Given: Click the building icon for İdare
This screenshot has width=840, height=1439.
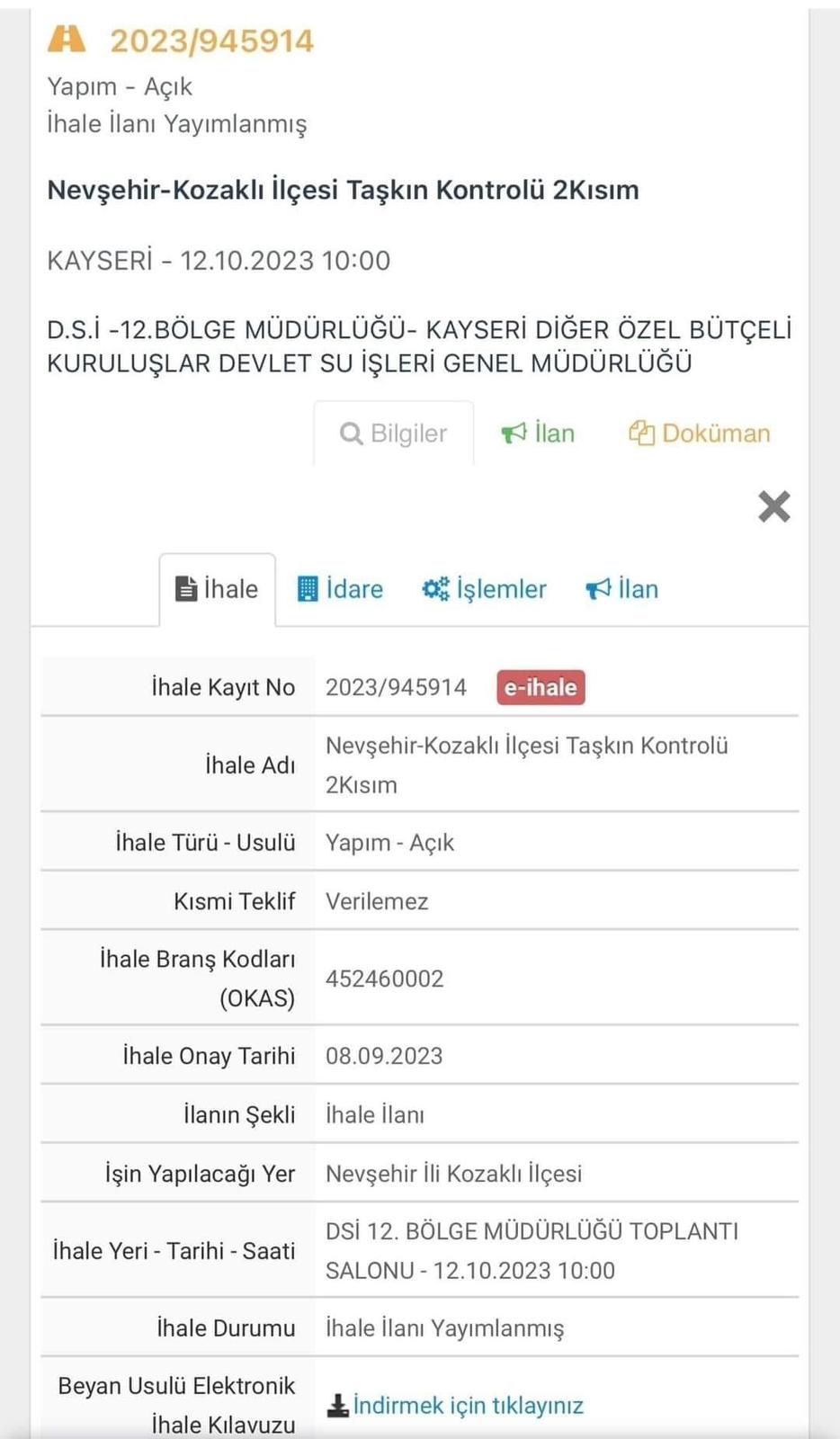Looking at the screenshot, I should click(308, 589).
